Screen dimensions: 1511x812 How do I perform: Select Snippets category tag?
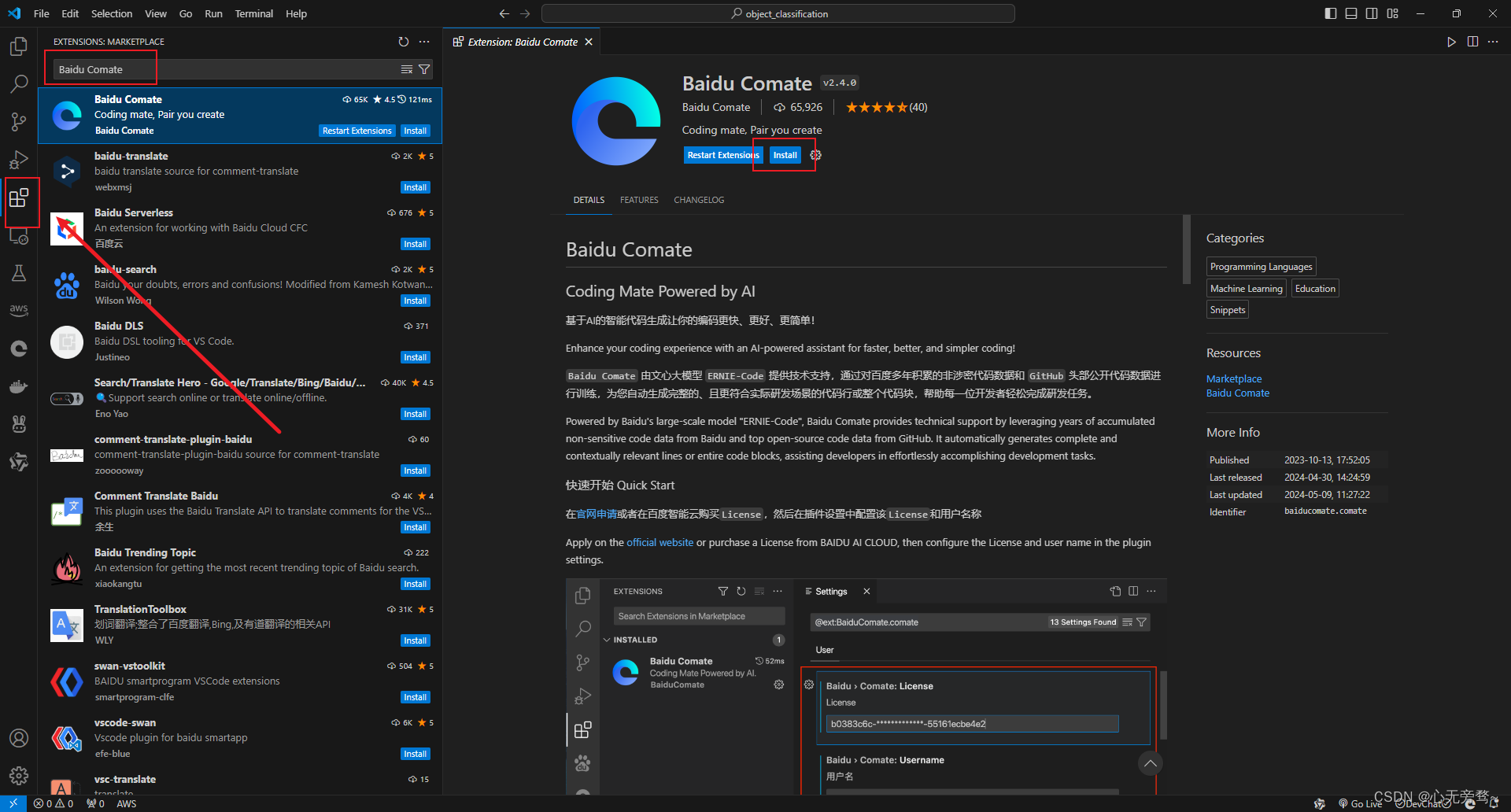(x=1227, y=310)
